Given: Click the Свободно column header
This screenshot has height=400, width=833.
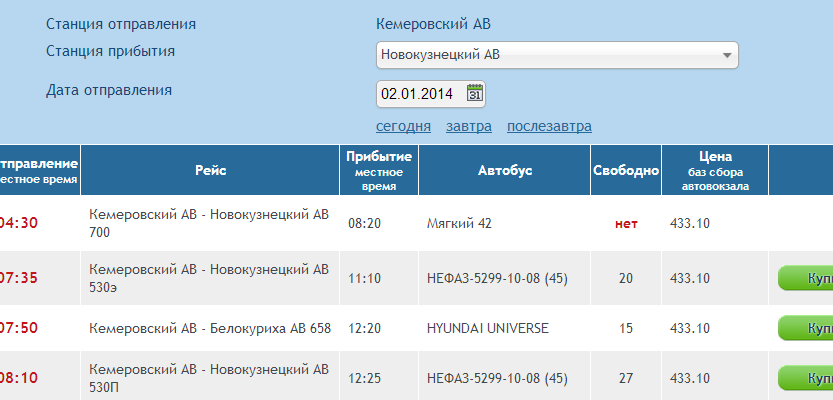Looking at the screenshot, I should tap(626, 171).
